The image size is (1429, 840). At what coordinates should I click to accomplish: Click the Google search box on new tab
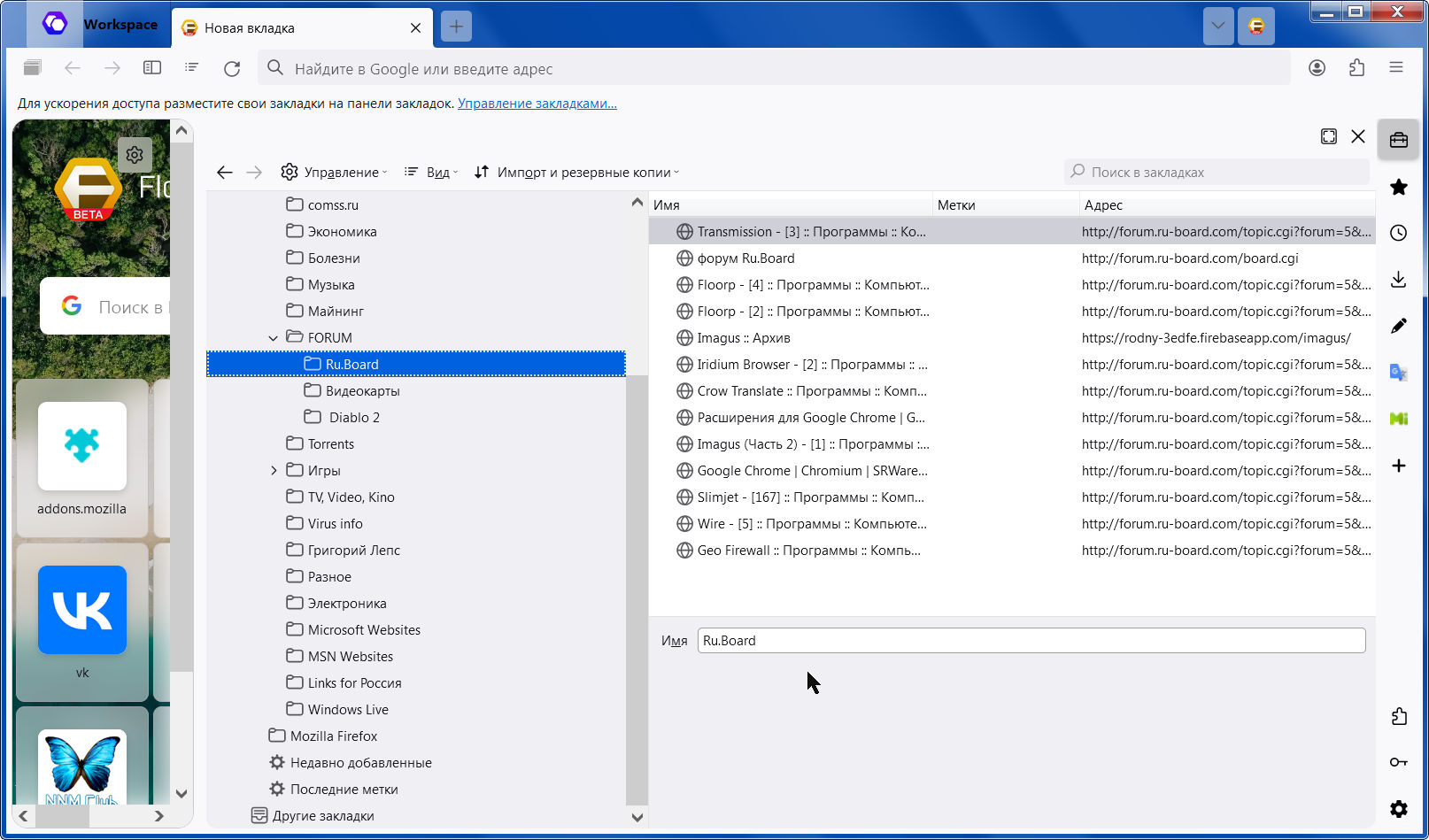tap(106, 307)
